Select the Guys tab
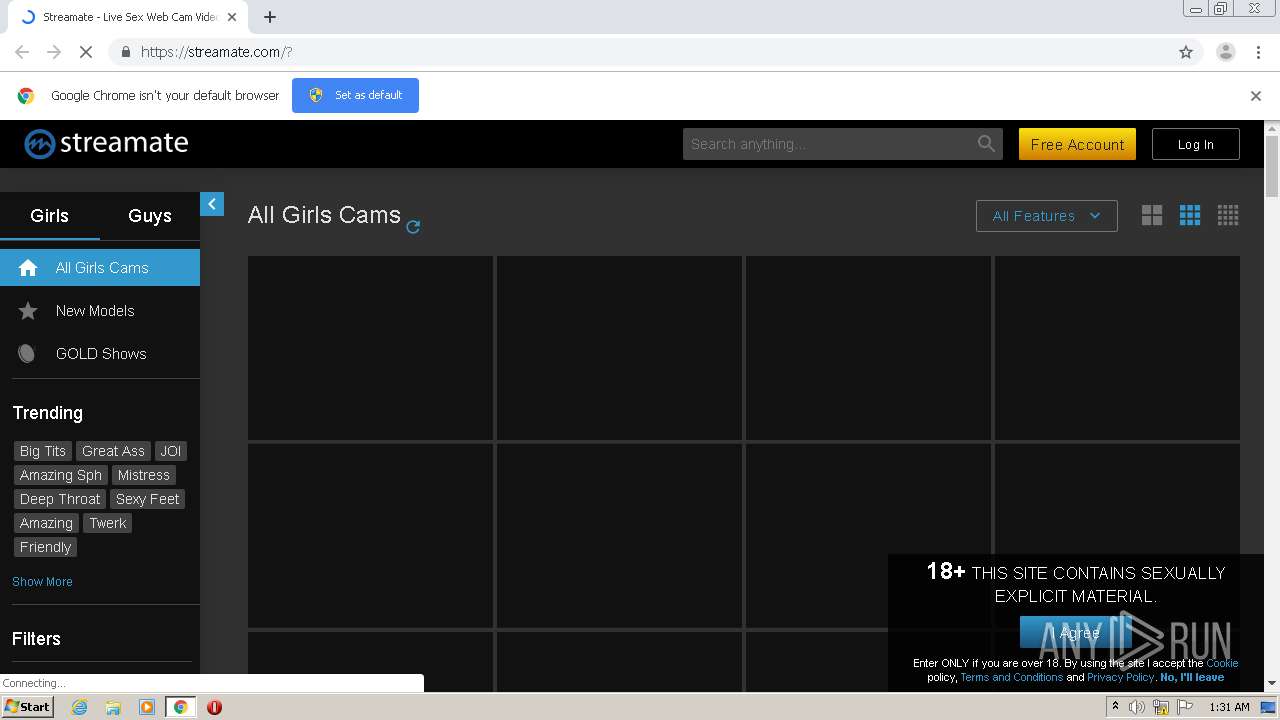Viewport: 1280px width, 720px height. click(150, 216)
